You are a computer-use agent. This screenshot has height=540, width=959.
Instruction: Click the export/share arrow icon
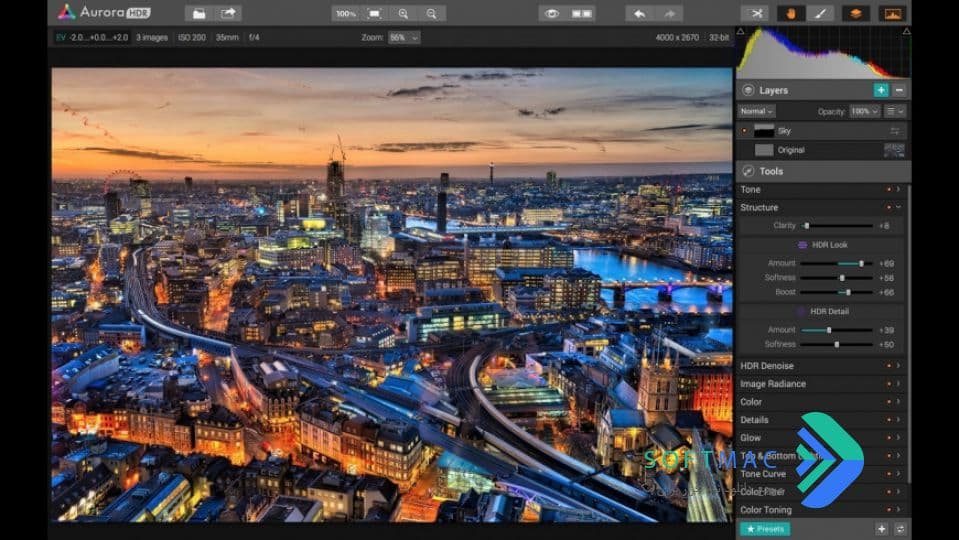(228, 13)
